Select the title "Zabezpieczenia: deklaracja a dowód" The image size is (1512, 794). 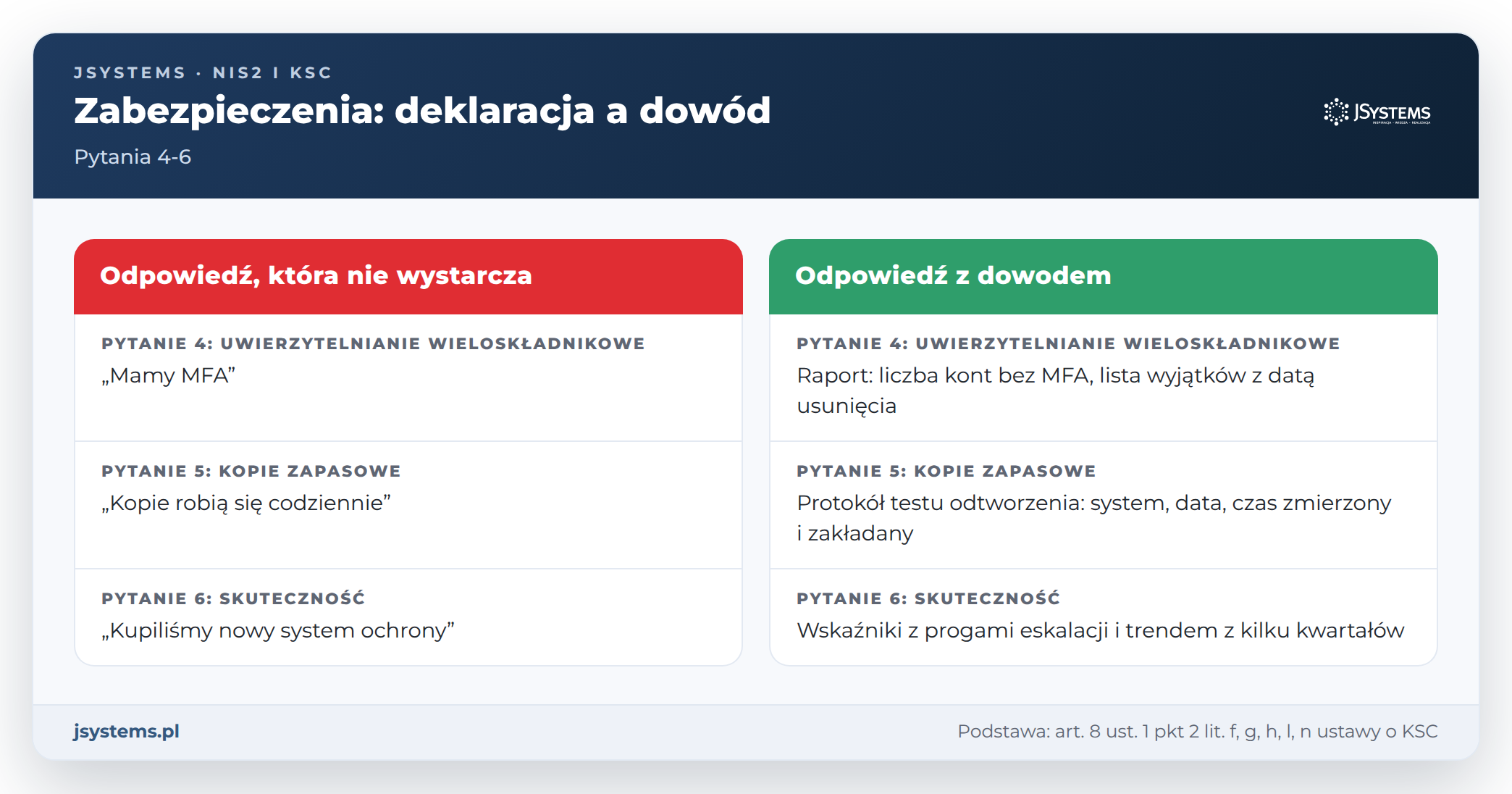click(x=422, y=111)
